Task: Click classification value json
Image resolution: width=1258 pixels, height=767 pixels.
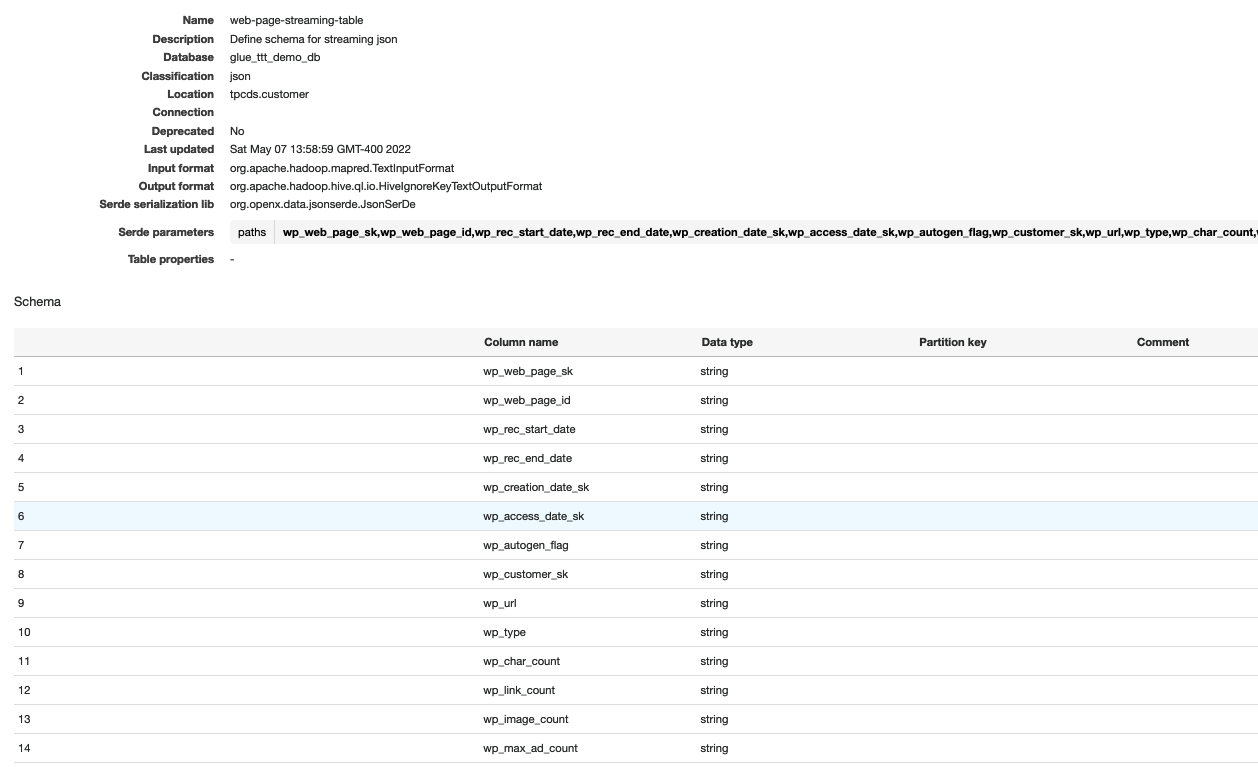Action: tap(240, 76)
